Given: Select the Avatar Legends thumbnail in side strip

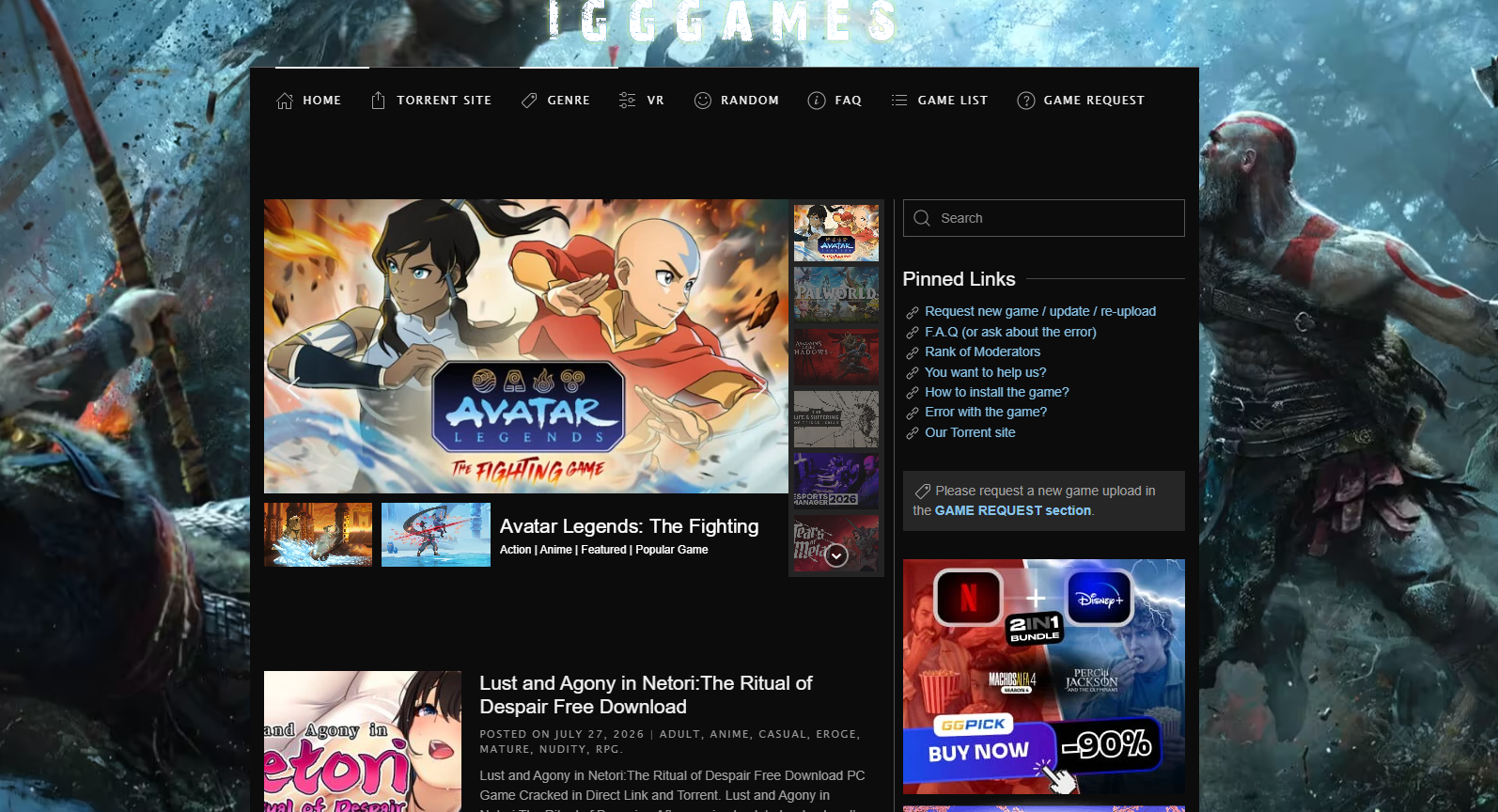Looking at the screenshot, I should [836, 233].
